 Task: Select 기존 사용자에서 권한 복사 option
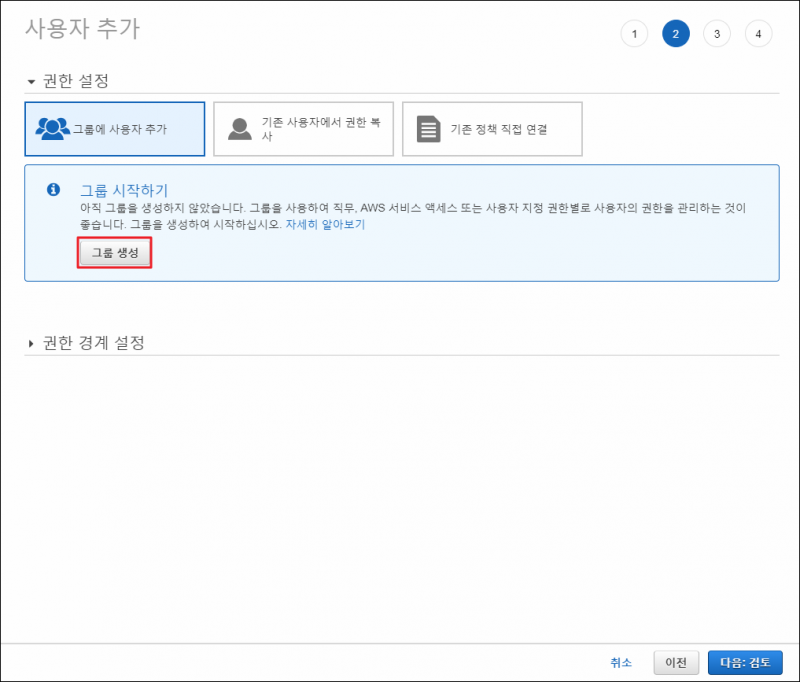tap(304, 129)
